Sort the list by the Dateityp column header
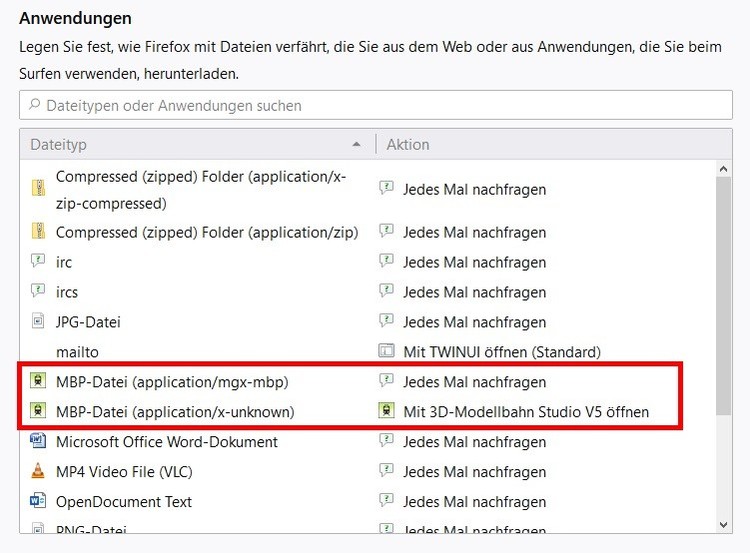The width and height of the screenshot is (750, 553). pos(198,144)
